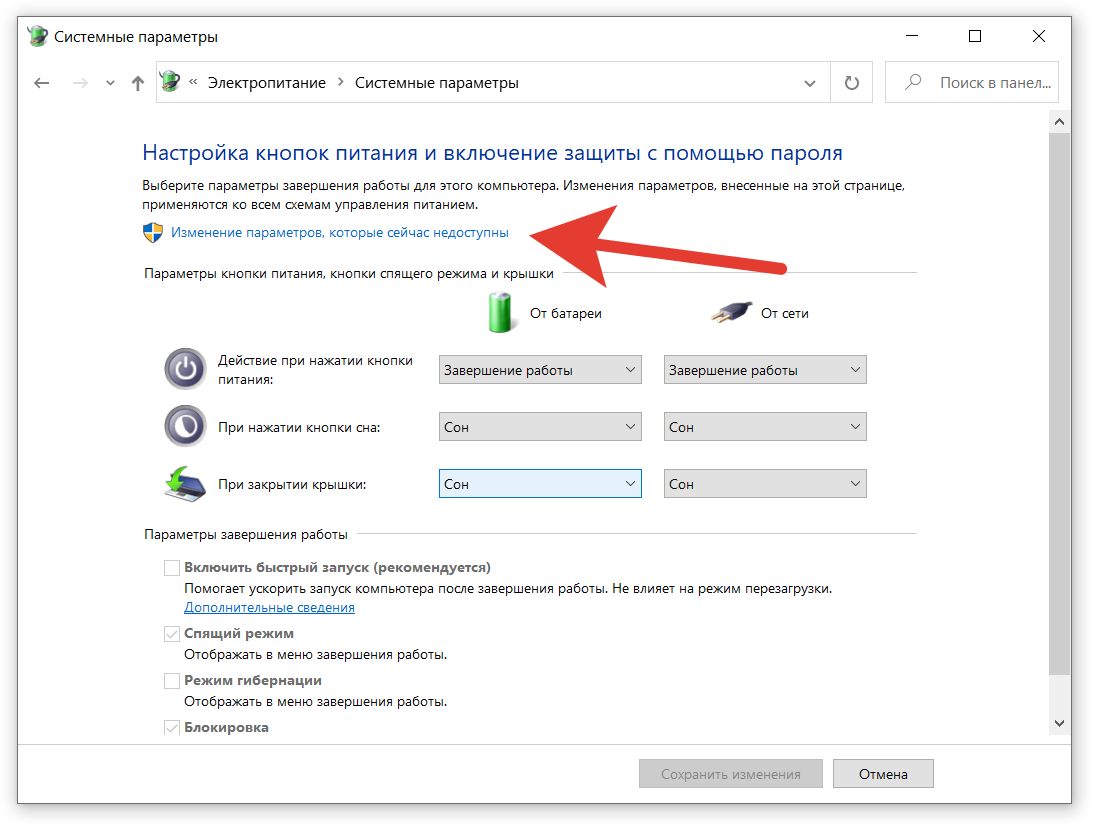Image resolution: width=1093 pixels, height=826 pixels.
Task: Toggle the Режим гибернации checkbox
Action: 171,681
